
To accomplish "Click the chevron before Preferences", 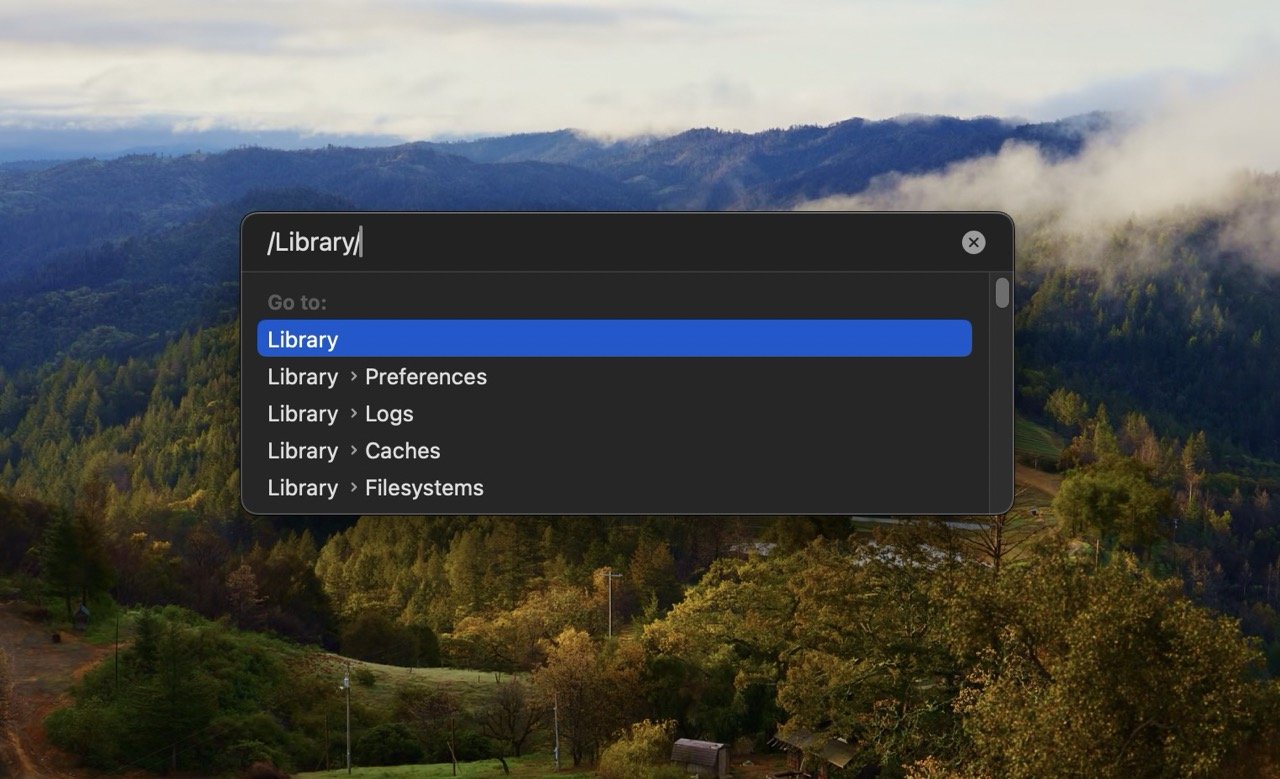I will 352,377.
